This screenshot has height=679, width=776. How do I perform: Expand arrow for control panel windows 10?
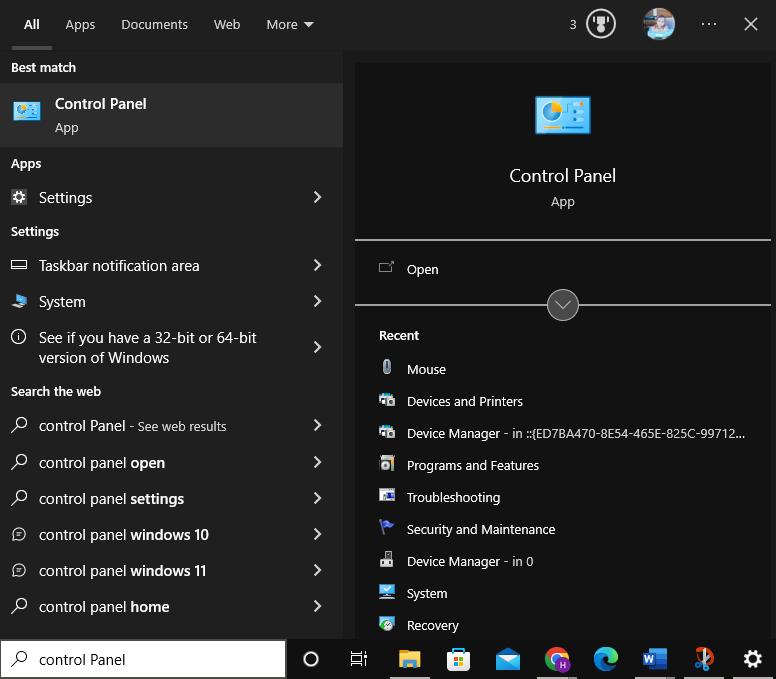click(x=318, y=534)
